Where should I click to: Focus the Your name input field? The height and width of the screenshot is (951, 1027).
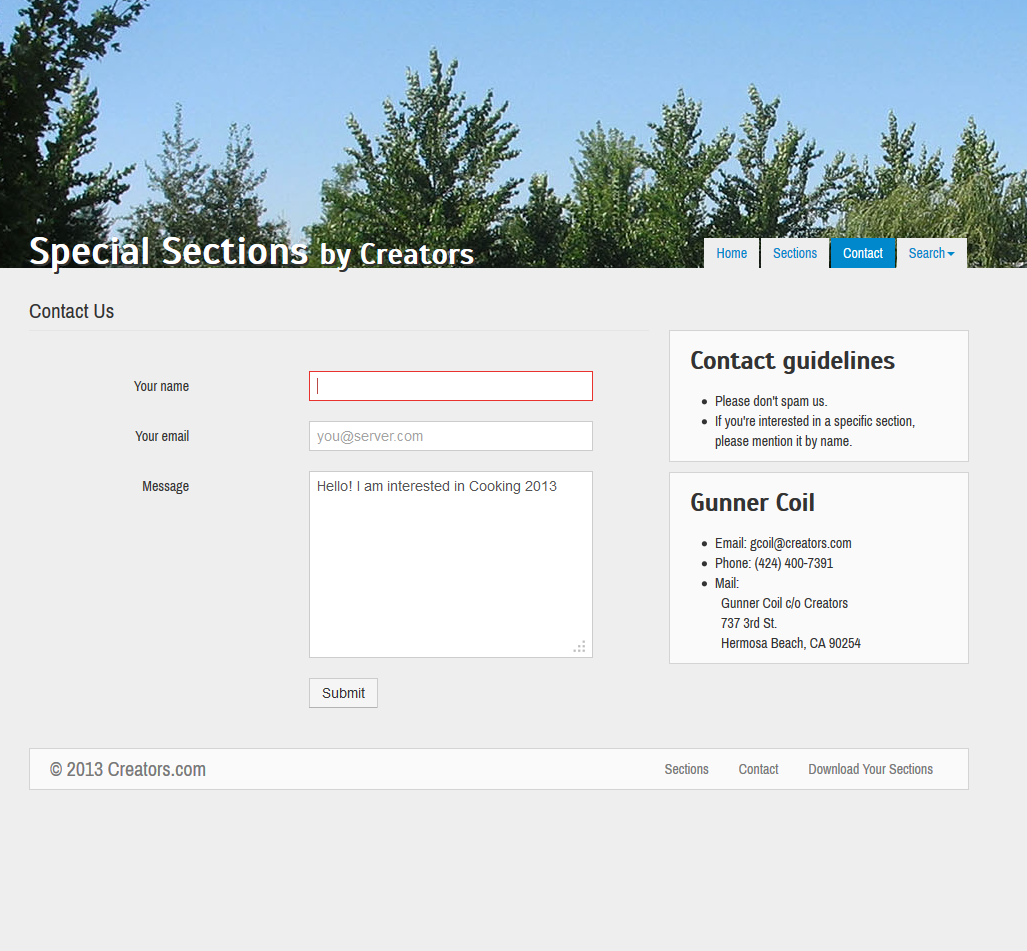(x=451, y=386)
